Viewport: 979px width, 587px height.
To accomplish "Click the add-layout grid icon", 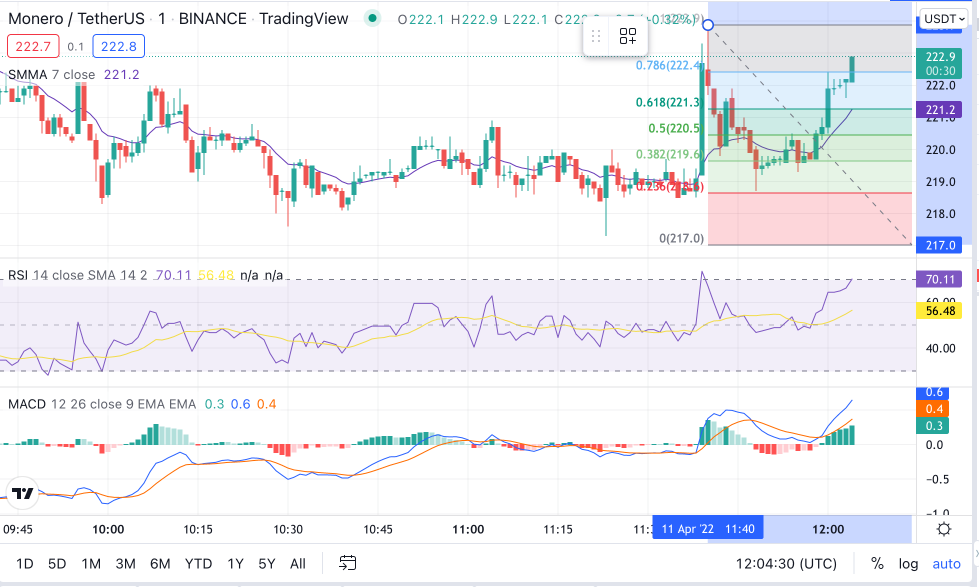I will point(627,36).
